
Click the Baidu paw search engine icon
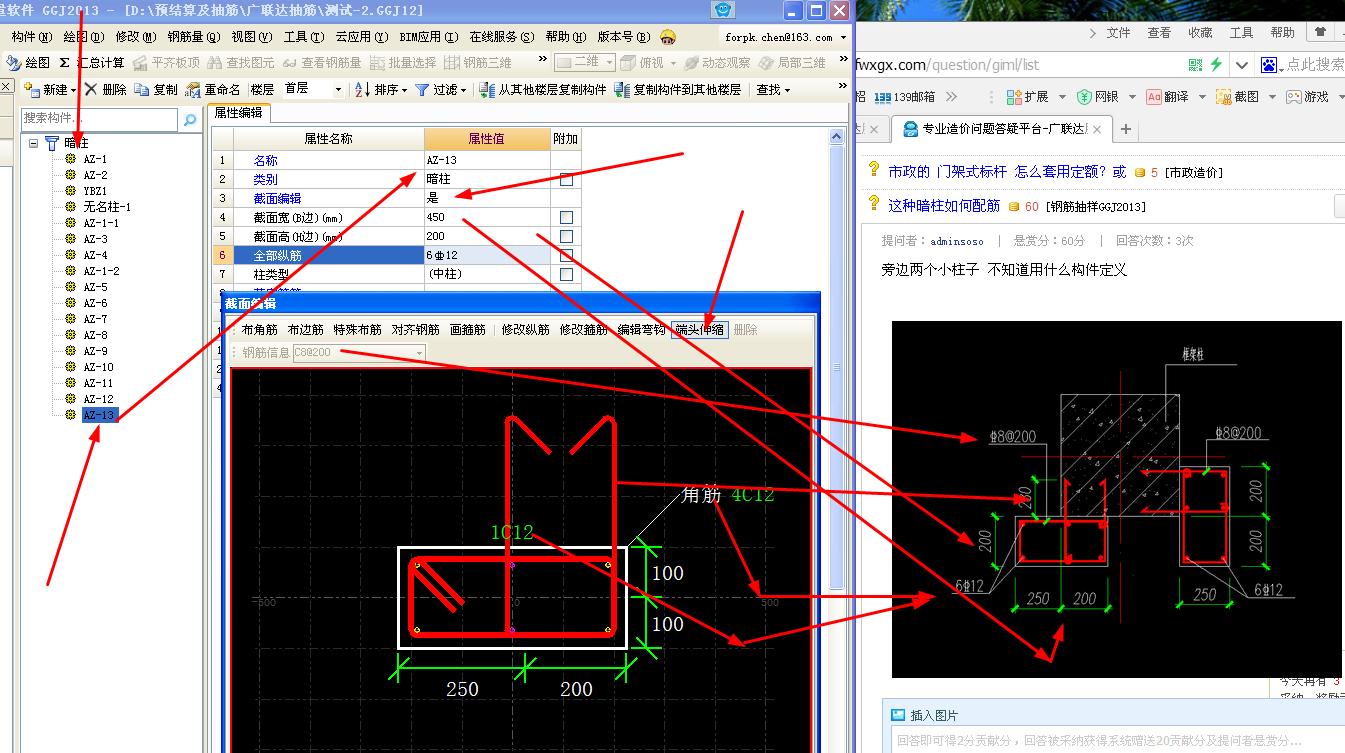[x=1270, y=64]
